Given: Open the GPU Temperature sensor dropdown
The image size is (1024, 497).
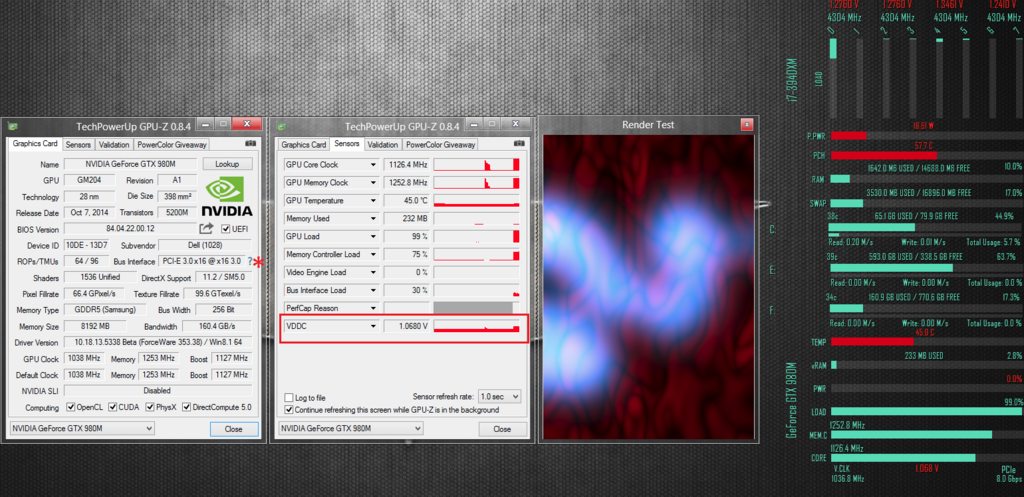Looking at the screenshot, I should coord(374,200).
